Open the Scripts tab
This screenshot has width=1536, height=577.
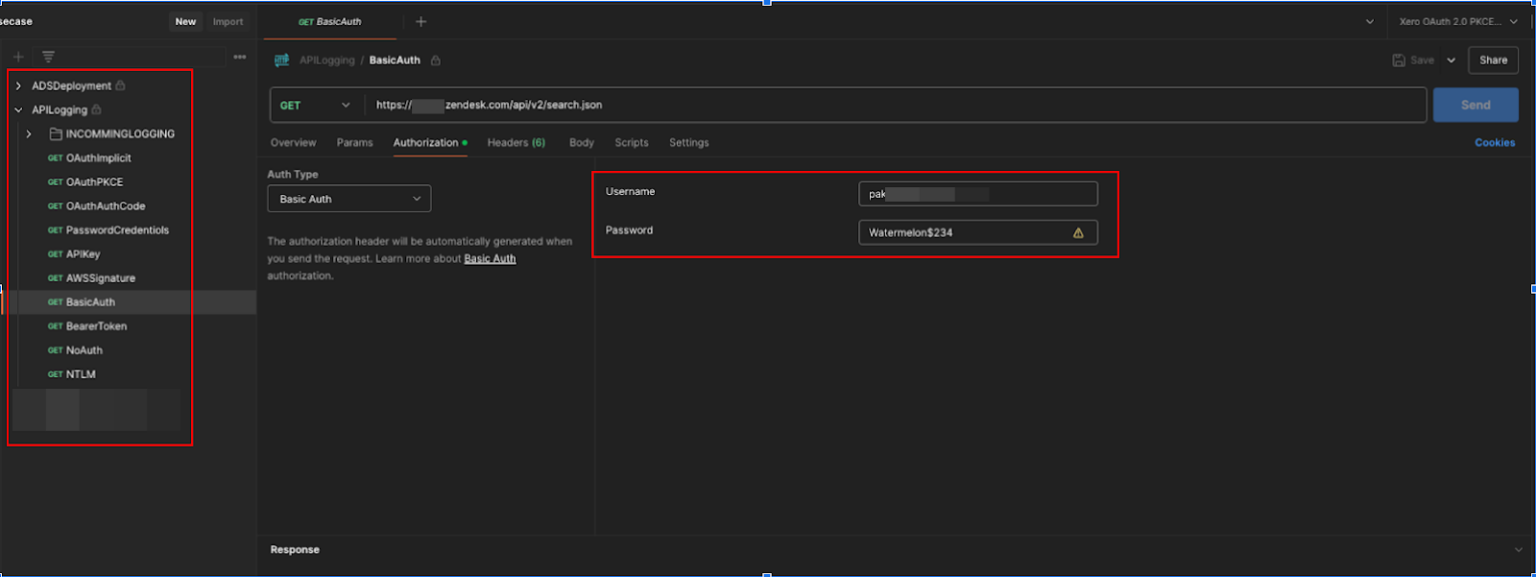click(632, 143)
